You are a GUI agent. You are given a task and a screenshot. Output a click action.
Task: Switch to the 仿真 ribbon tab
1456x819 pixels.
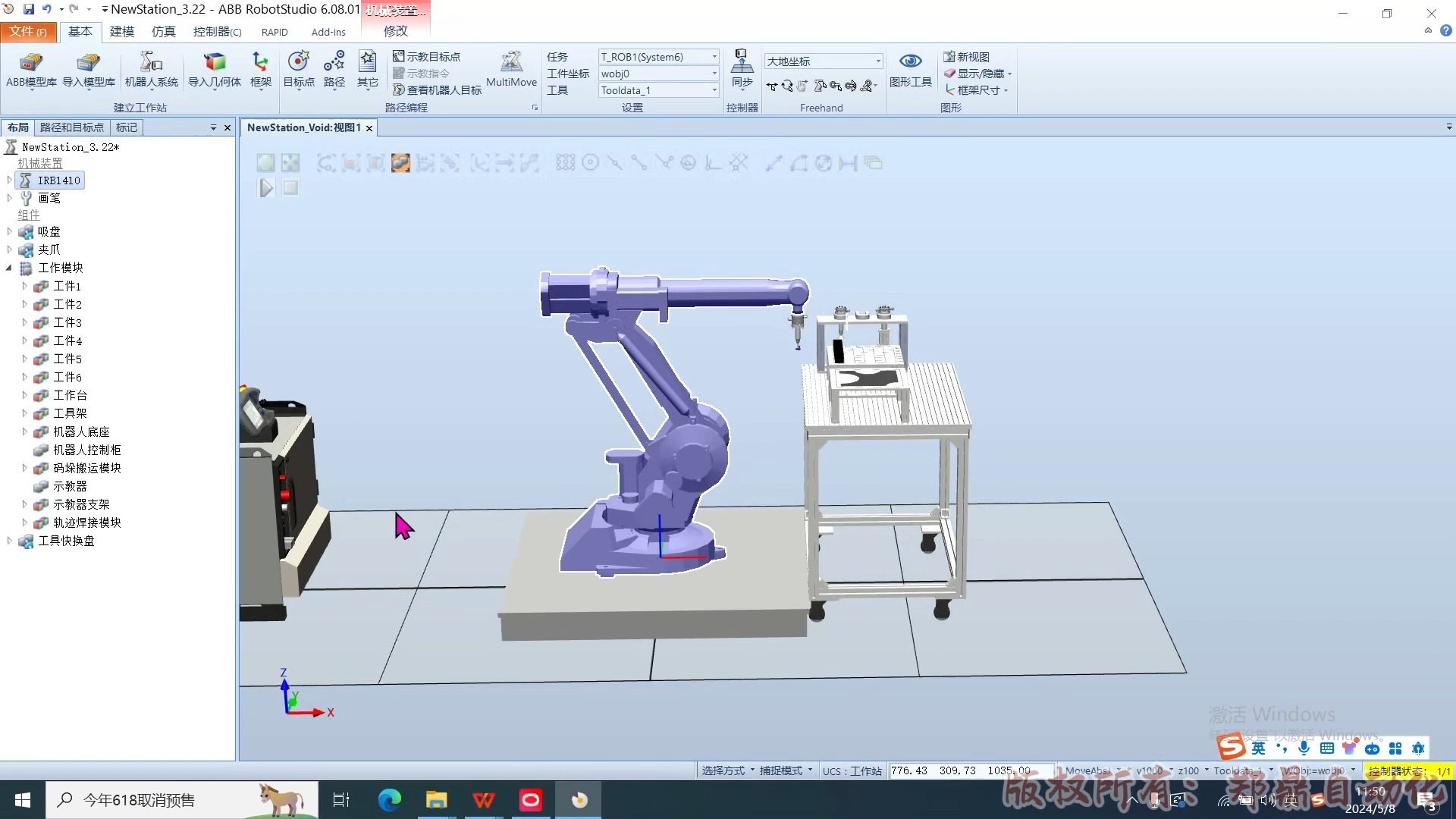pos(163,31)
